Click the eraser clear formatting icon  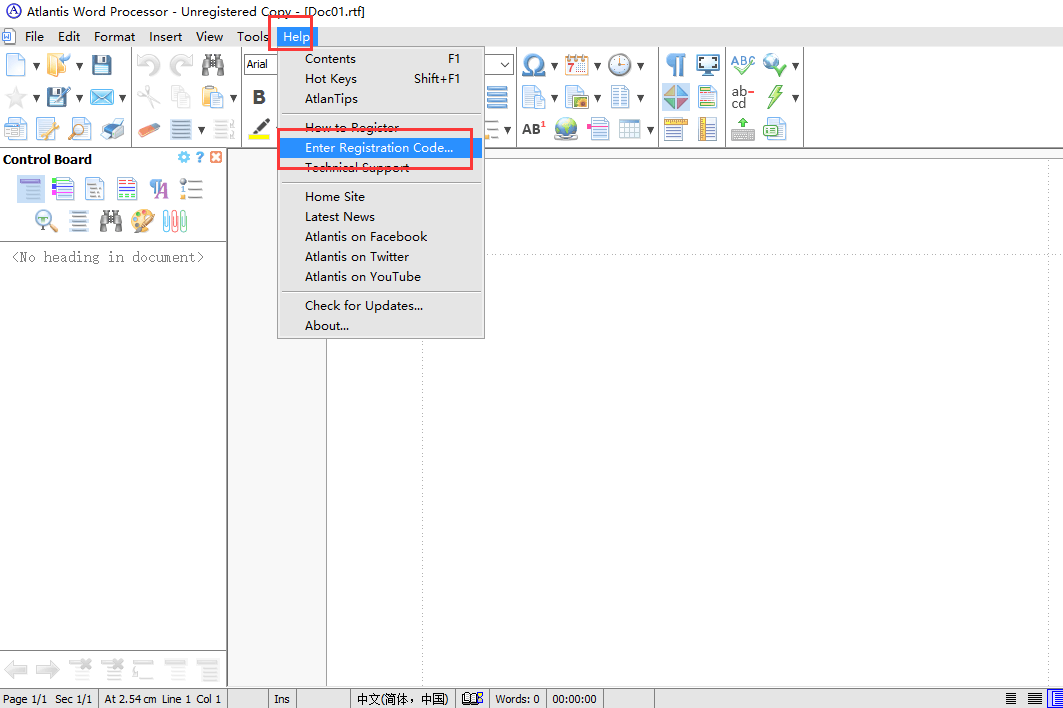tap(148, 129)
